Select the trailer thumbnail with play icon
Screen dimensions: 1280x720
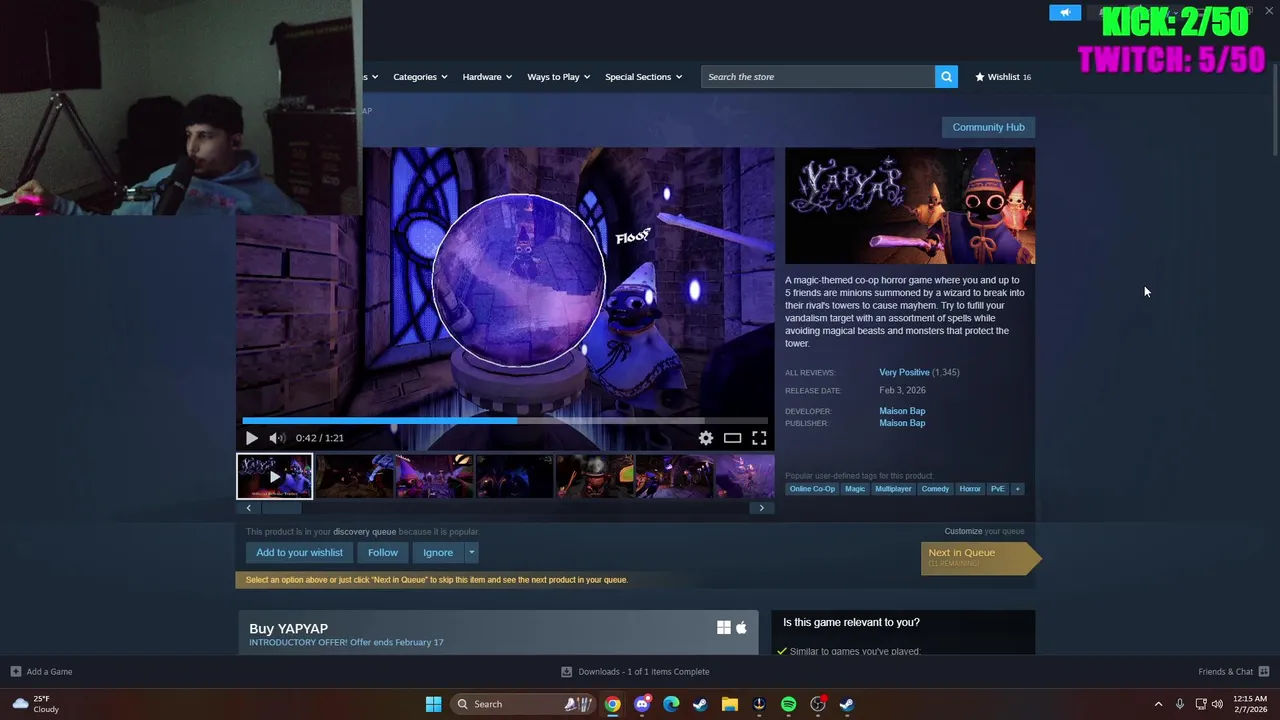275,476
